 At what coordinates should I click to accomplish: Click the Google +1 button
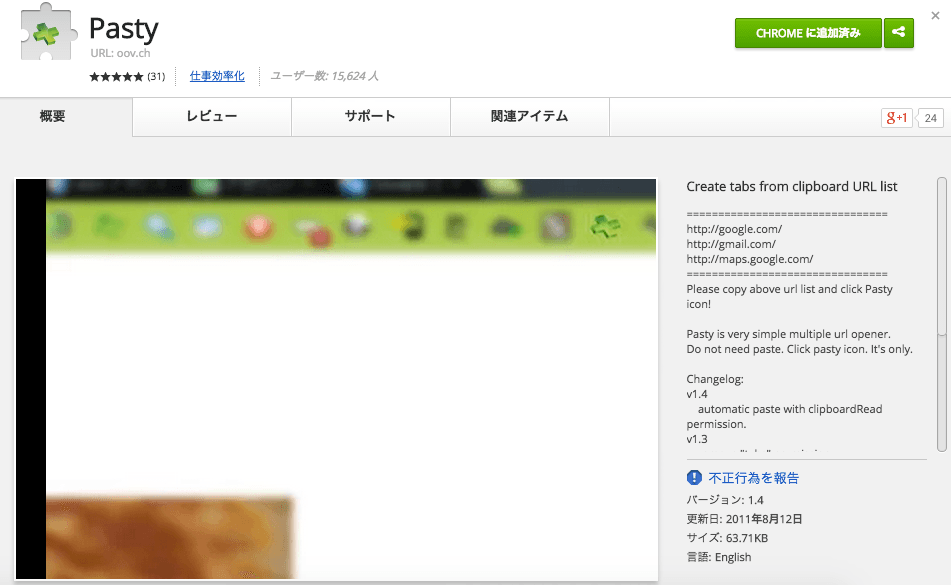(896, 118)
